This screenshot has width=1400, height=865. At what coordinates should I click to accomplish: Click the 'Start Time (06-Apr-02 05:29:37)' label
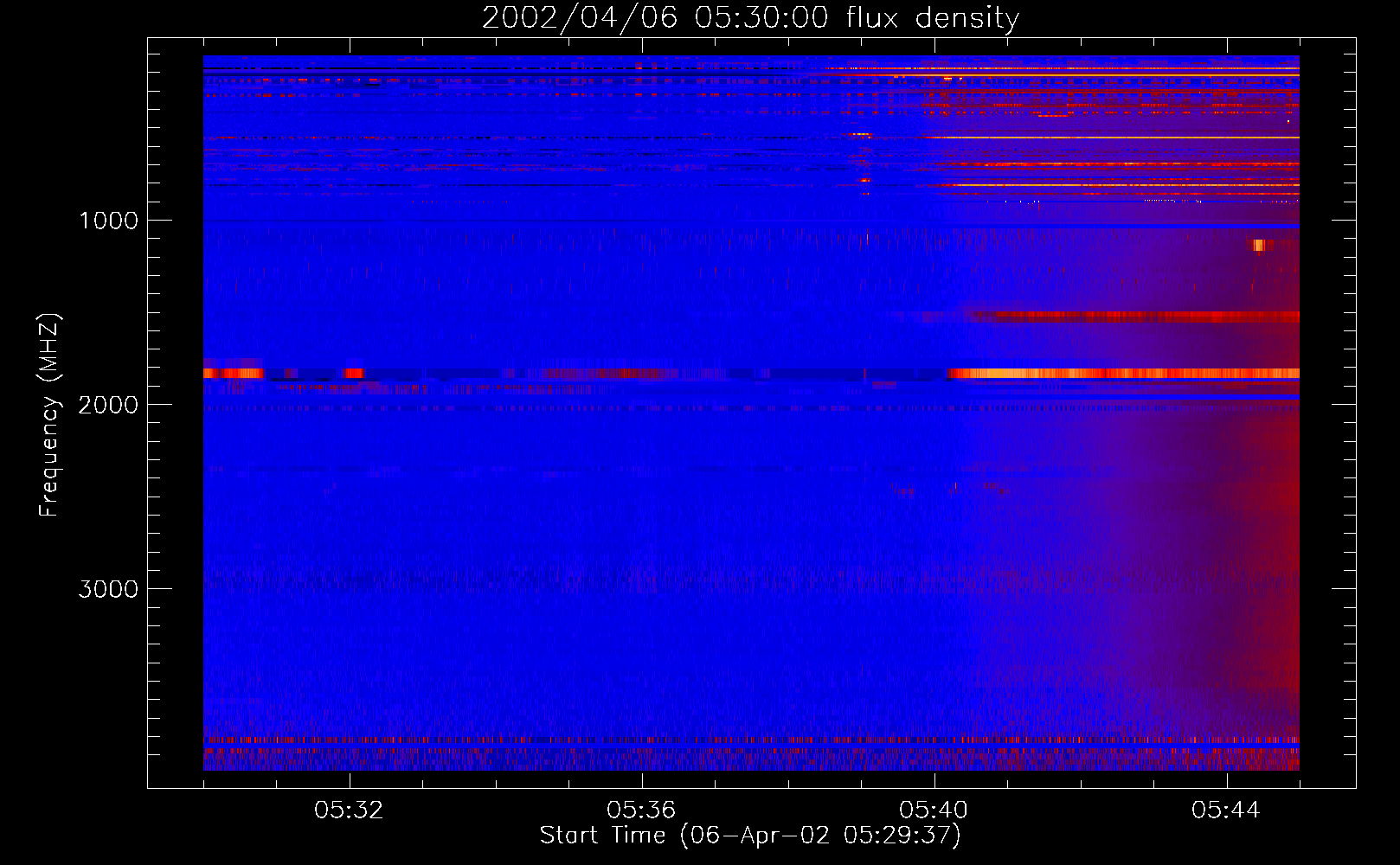[x=750, y=836]
